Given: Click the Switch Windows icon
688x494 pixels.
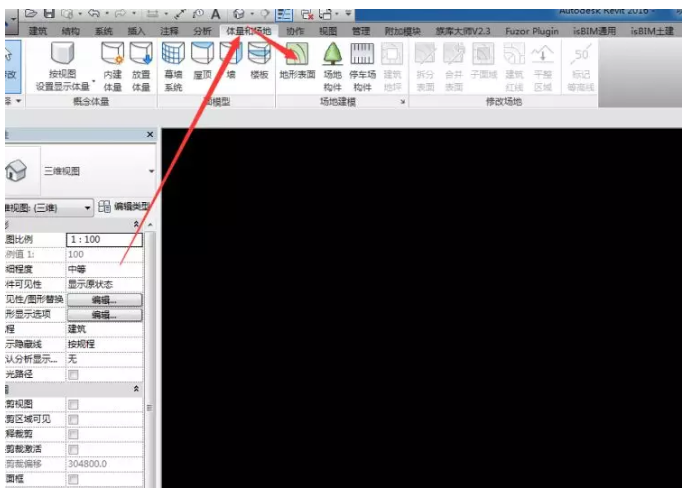Looking at the screenshot, I should coord(325,14).
